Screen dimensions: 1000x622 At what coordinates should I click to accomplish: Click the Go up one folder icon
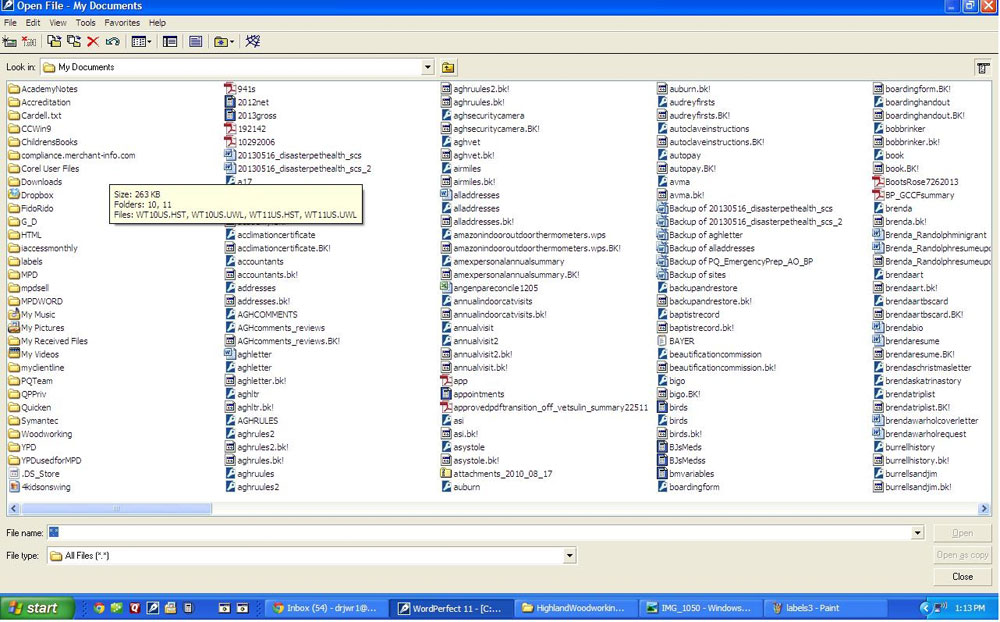(448, 67)
